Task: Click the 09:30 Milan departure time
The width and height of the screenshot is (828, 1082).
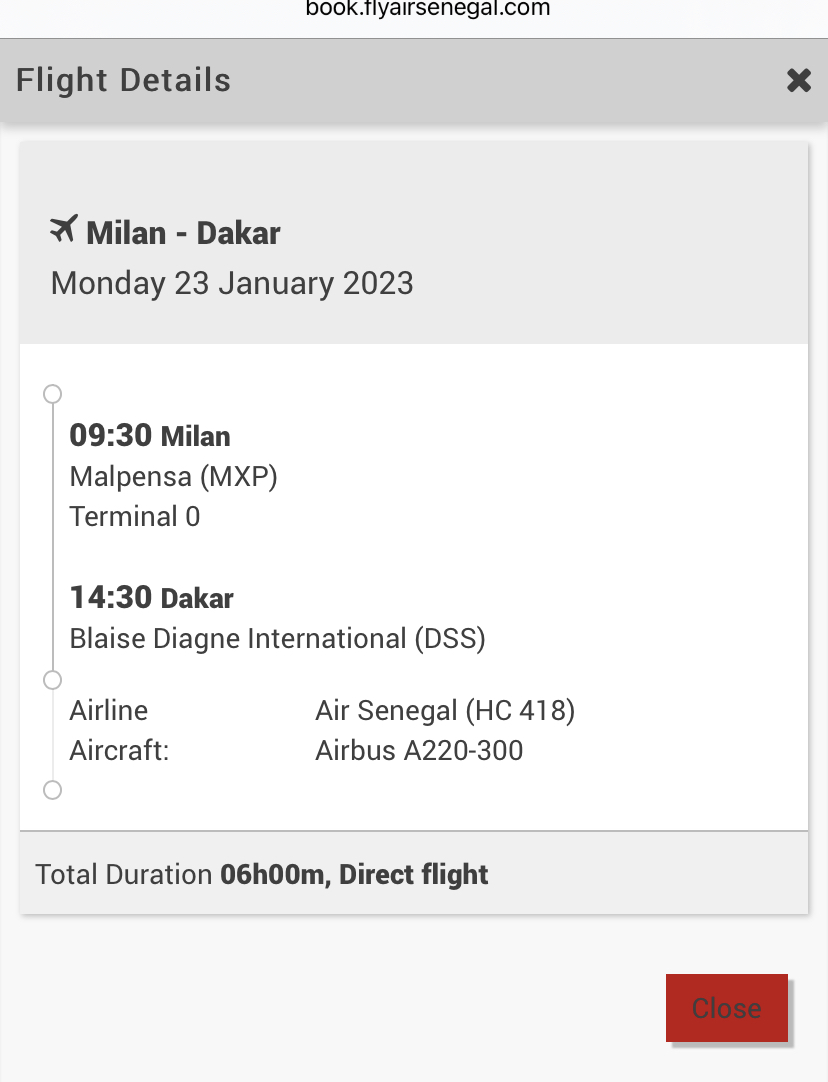Action: coord(150,436)
